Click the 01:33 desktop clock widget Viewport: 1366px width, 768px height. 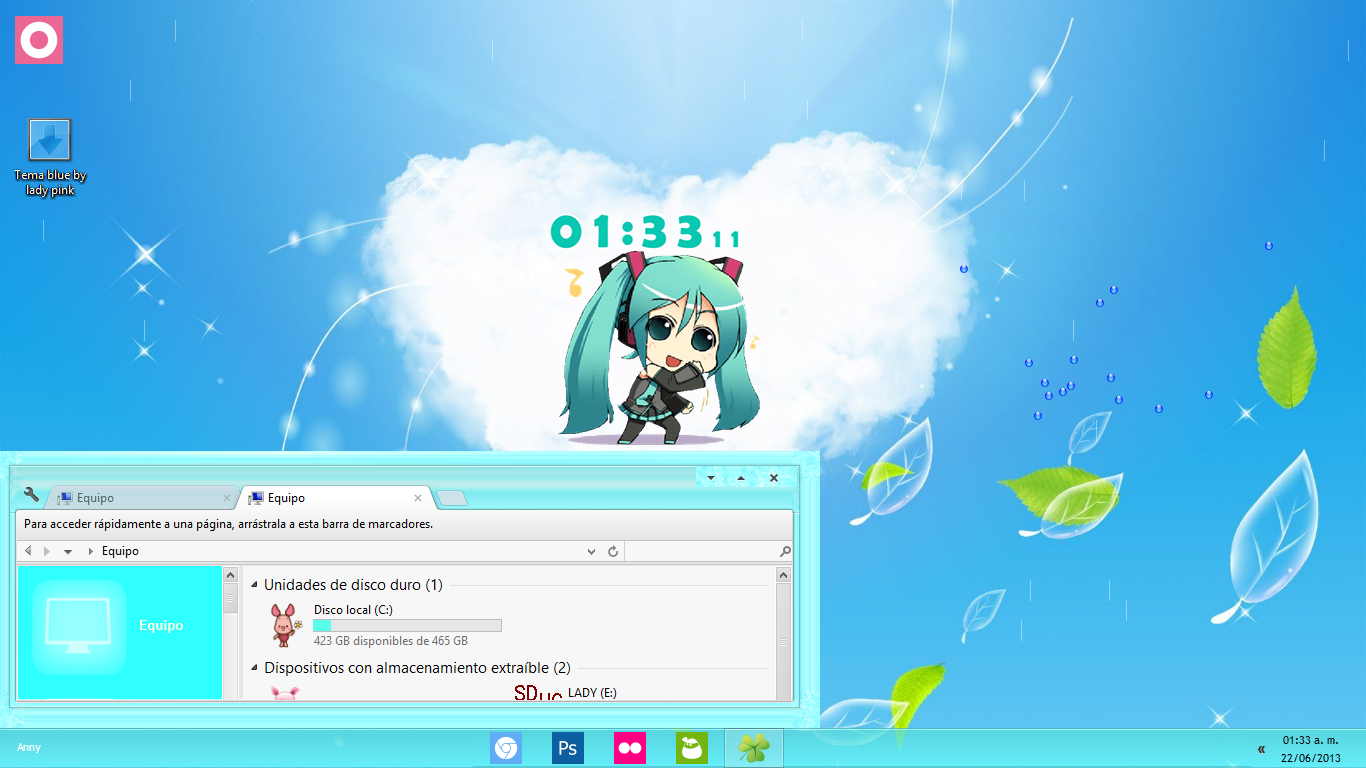click(x=645, y=232)
